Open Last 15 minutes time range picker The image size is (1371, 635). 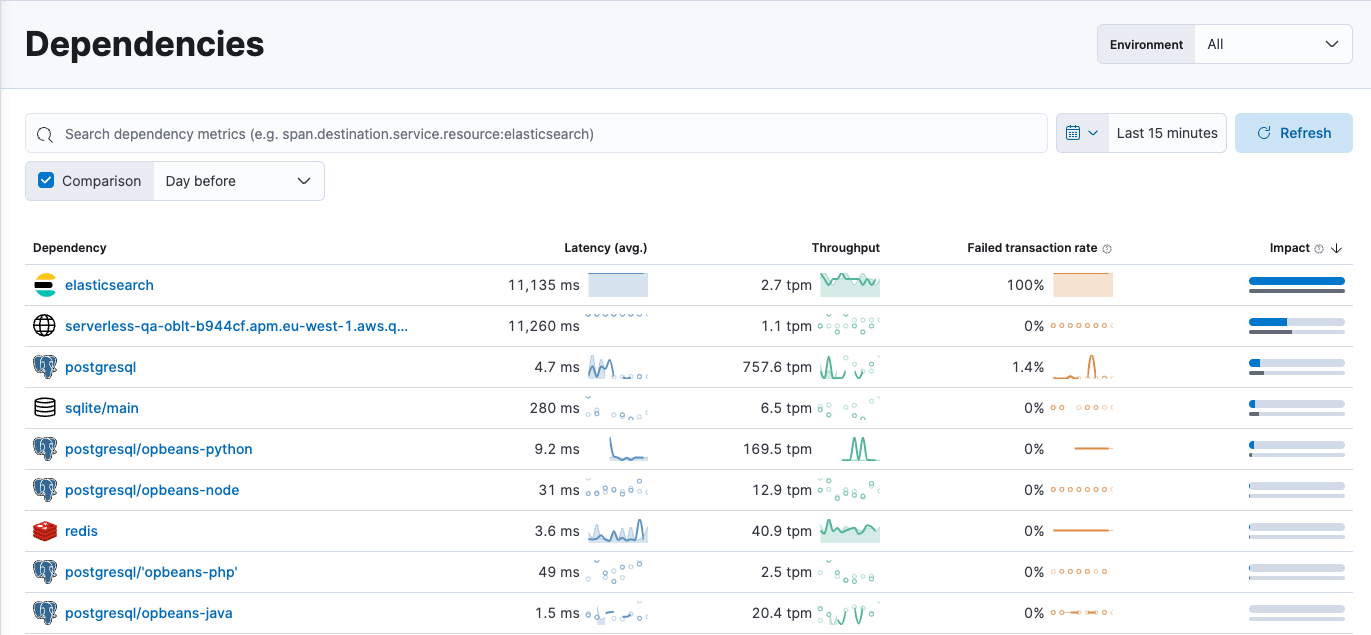click(1167, 133)
